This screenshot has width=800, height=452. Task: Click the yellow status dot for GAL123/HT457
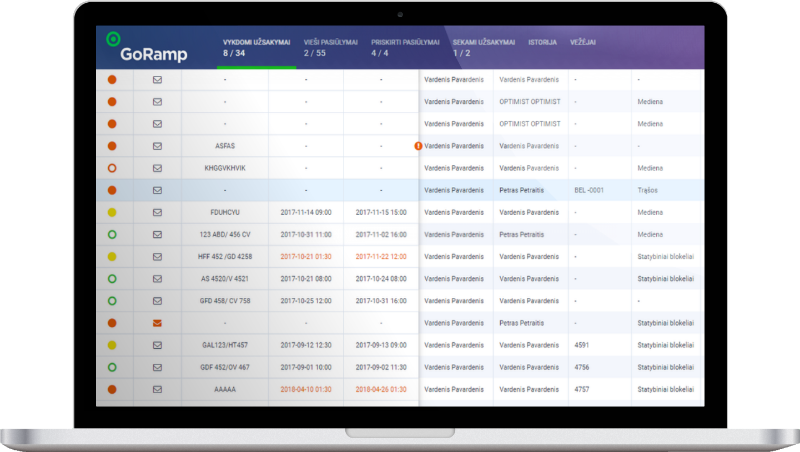[x=112, y=345]
